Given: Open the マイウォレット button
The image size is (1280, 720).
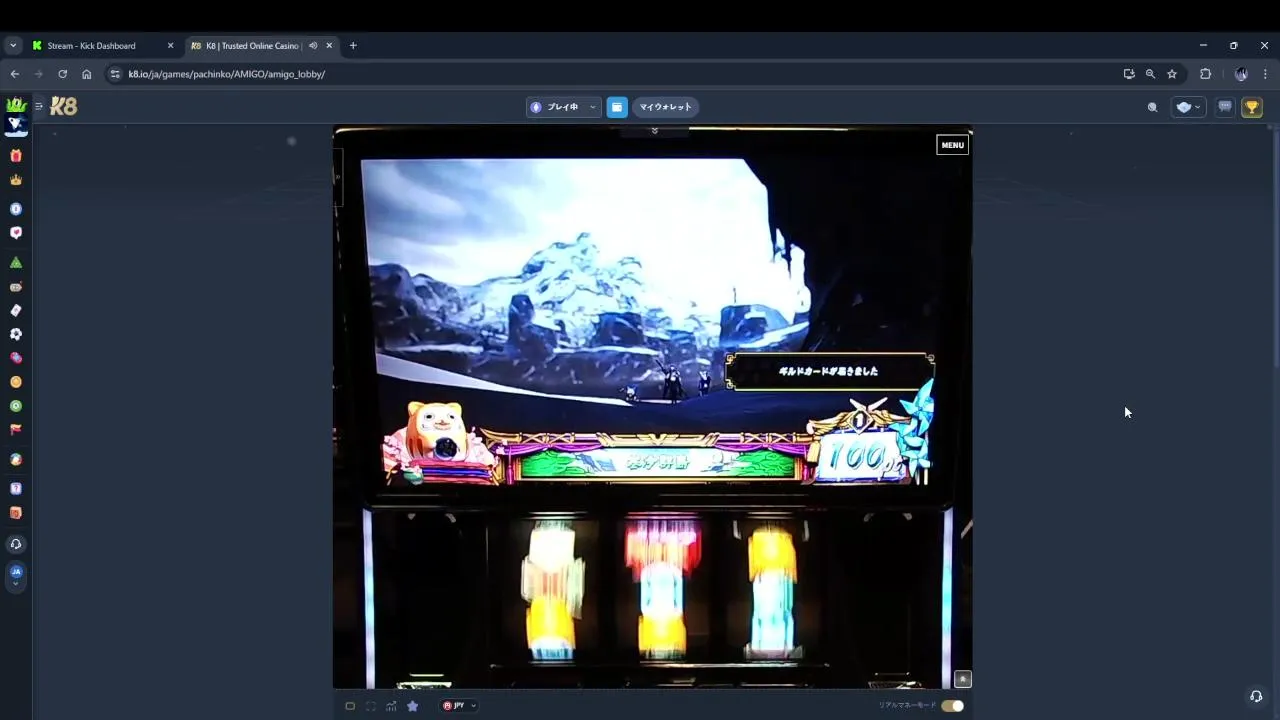Looking at the screenshot, I should pyautogui.click(x=665, y=107).
